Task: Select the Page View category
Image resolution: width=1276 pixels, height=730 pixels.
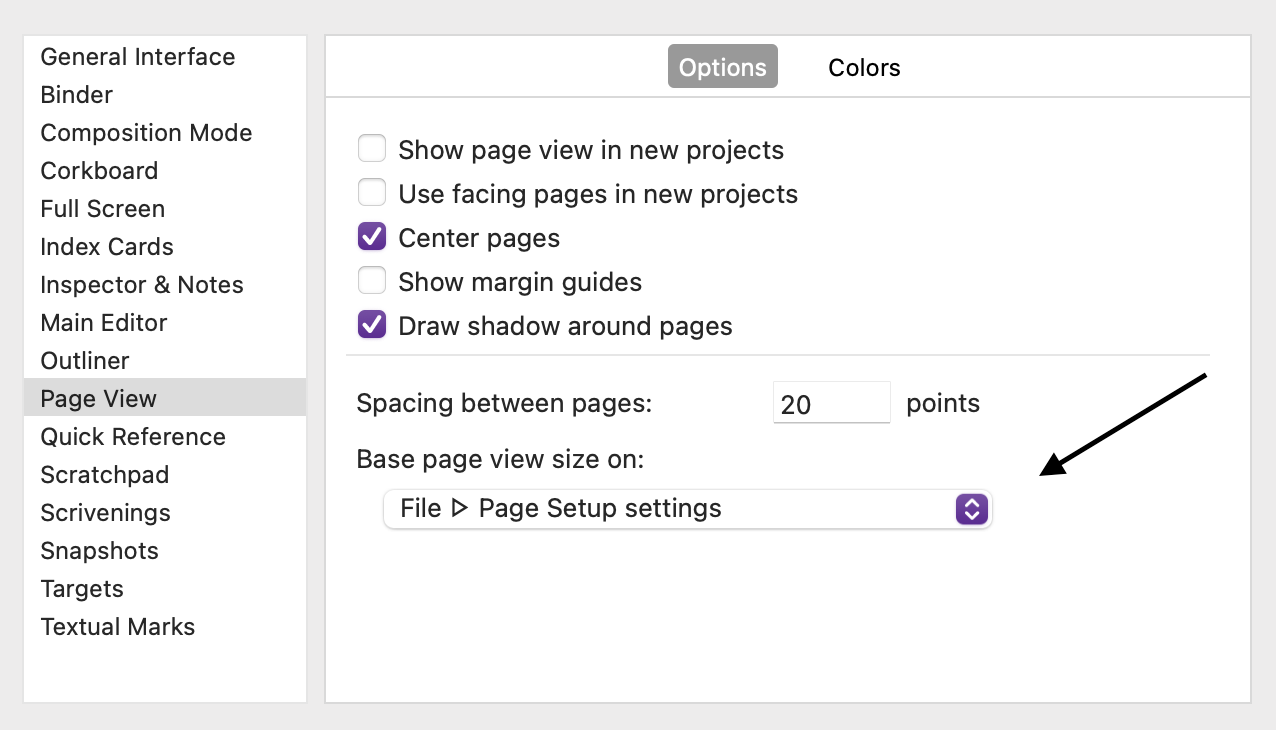Action: click(165, 398)
